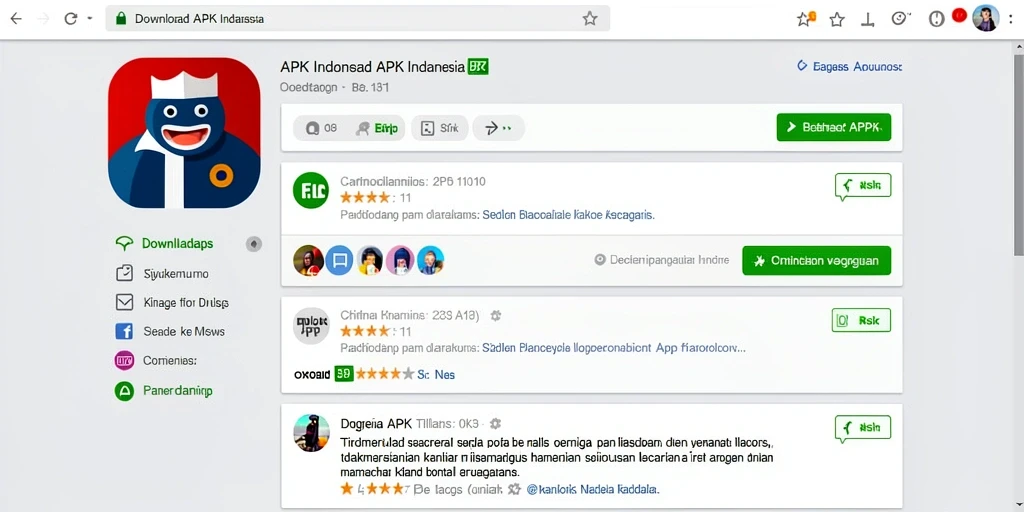Click the Siyukemumo clipboard icon

124,273
